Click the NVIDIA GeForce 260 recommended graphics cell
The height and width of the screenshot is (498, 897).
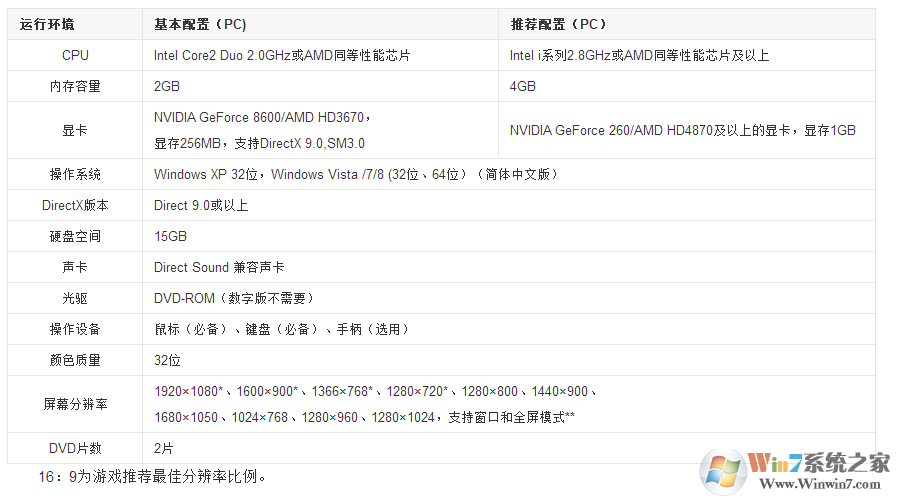point(682,130)
